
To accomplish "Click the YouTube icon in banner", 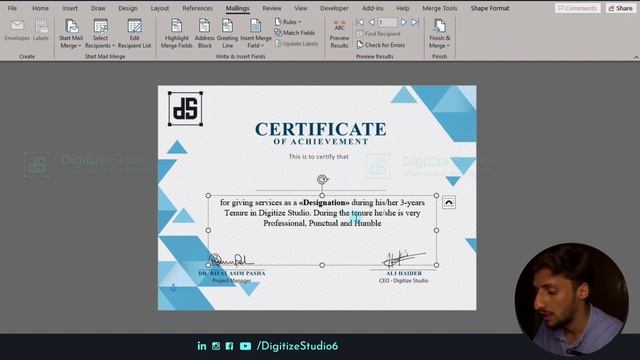I will [x=245, y=346].
